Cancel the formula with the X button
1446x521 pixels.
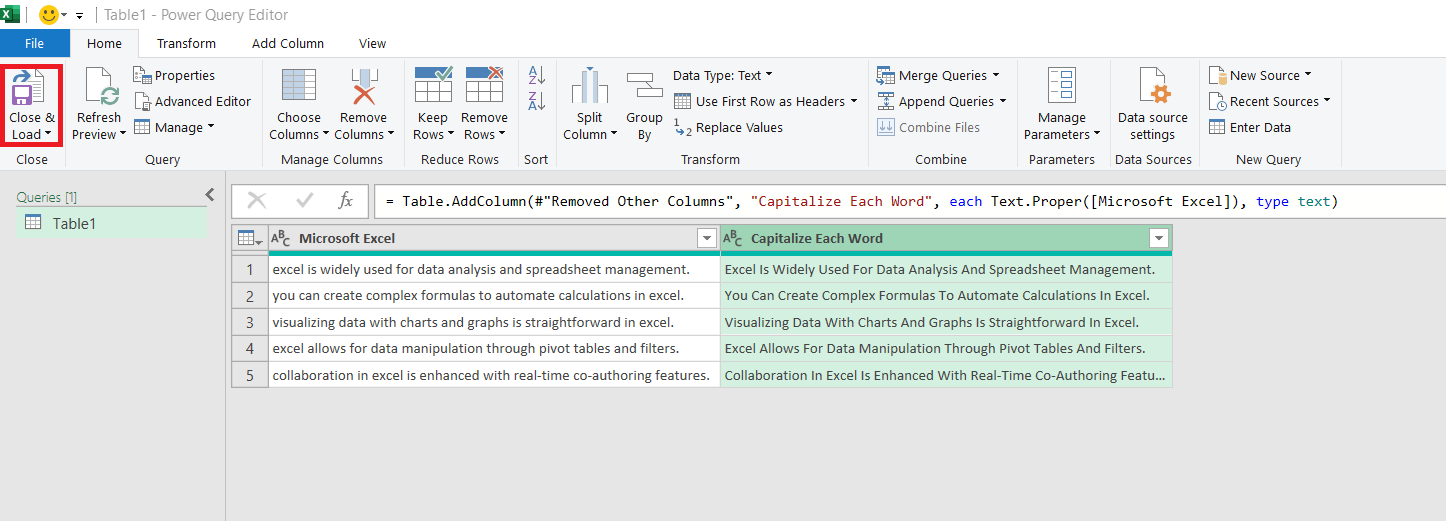[256, 201]
